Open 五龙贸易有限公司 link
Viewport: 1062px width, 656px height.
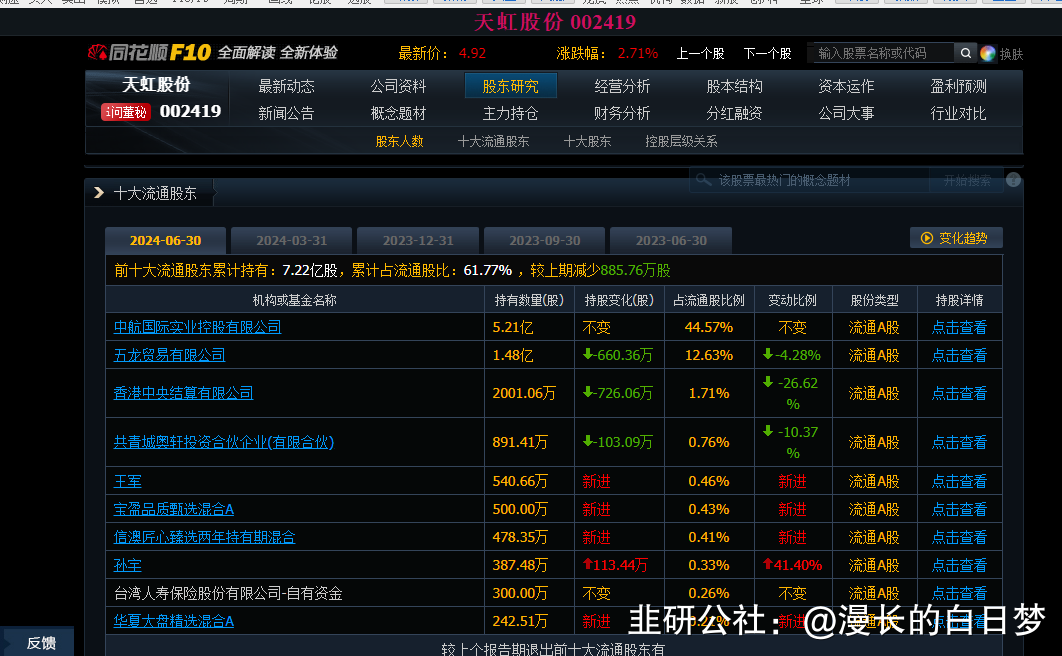tap(169, 355)
